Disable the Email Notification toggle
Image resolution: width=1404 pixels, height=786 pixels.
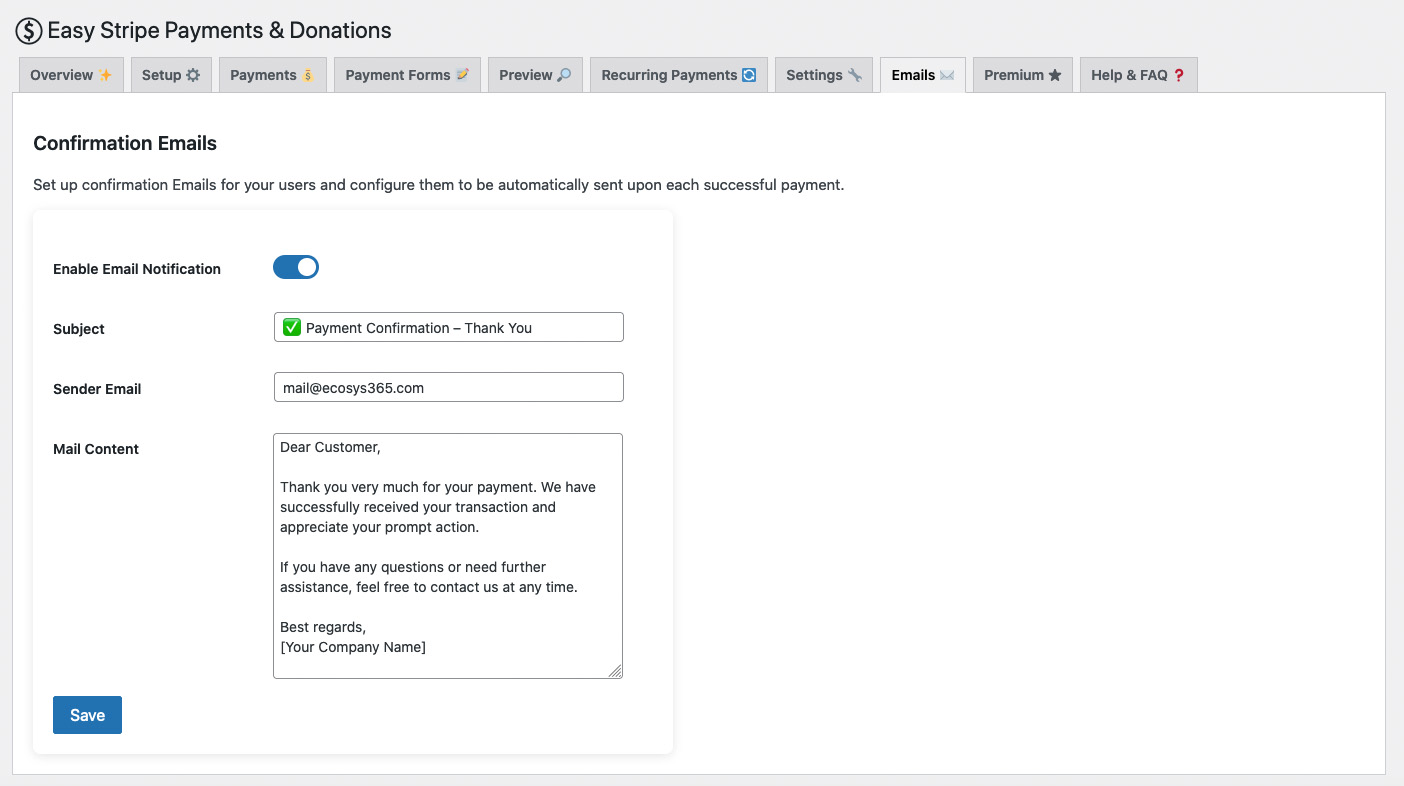[296, 267]
